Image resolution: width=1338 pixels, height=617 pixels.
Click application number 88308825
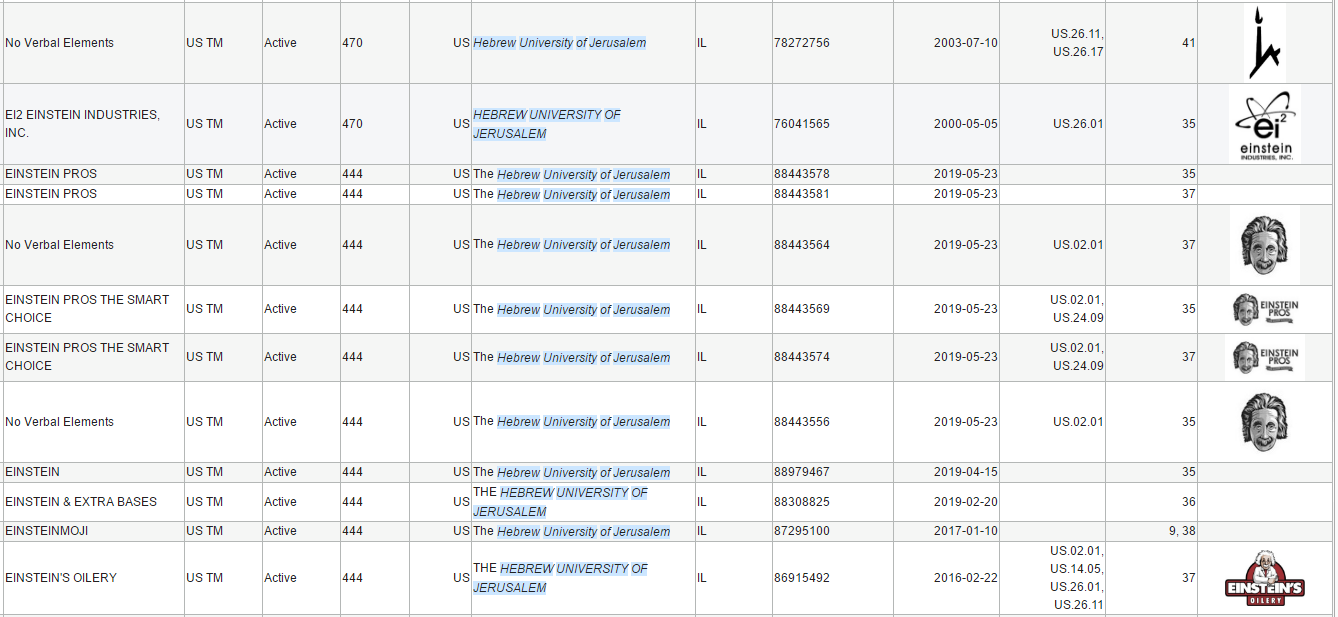(x=802, y=502)
